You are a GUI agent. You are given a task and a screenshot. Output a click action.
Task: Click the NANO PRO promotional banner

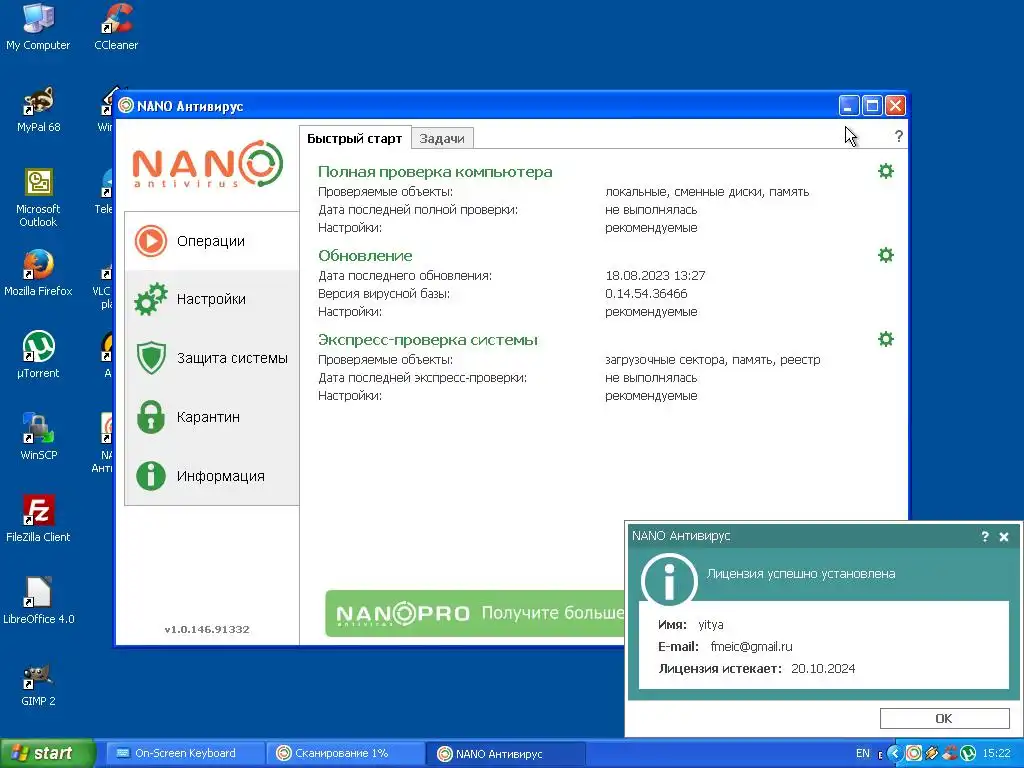475,613
